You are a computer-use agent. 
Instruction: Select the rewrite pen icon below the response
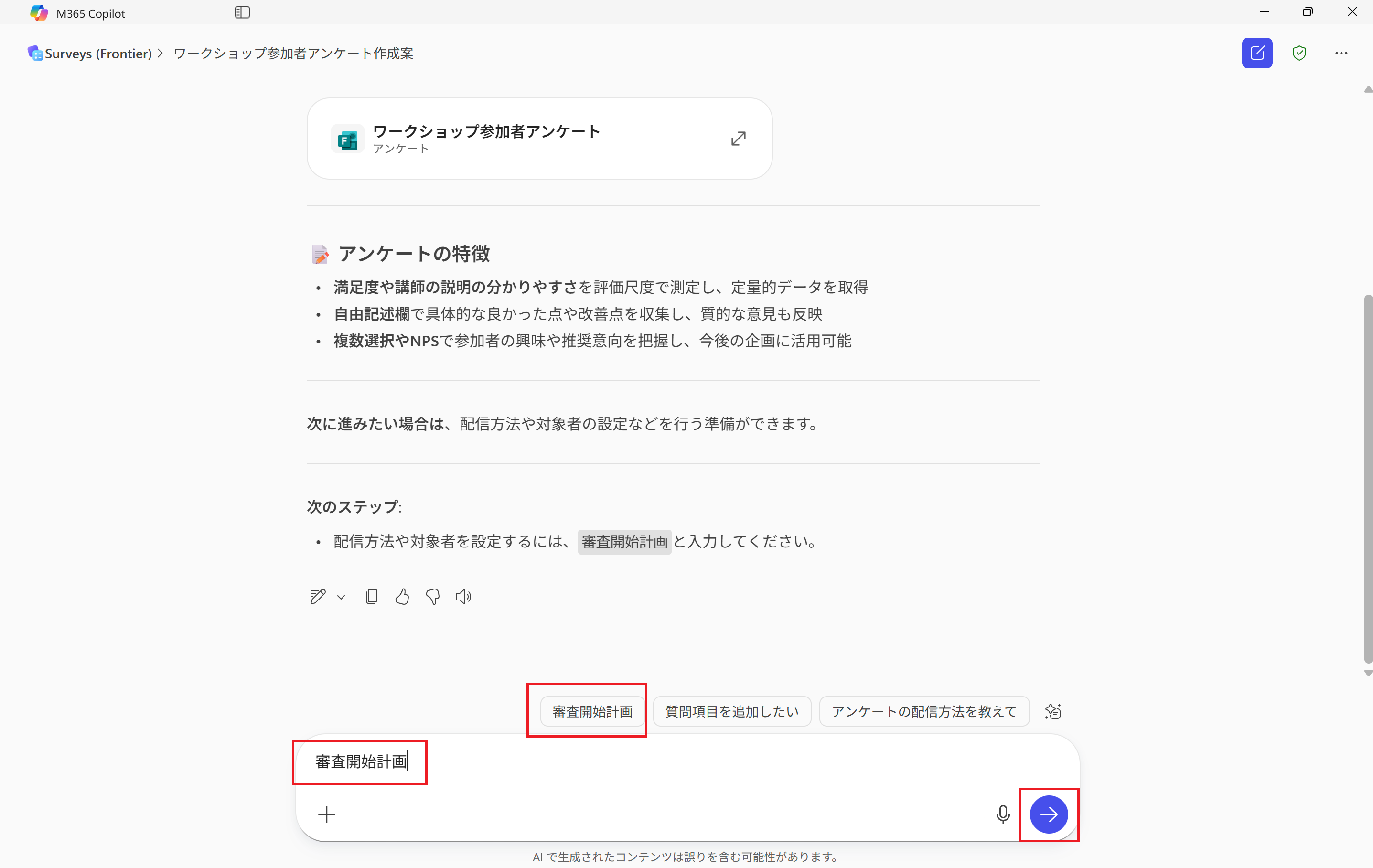319,597
